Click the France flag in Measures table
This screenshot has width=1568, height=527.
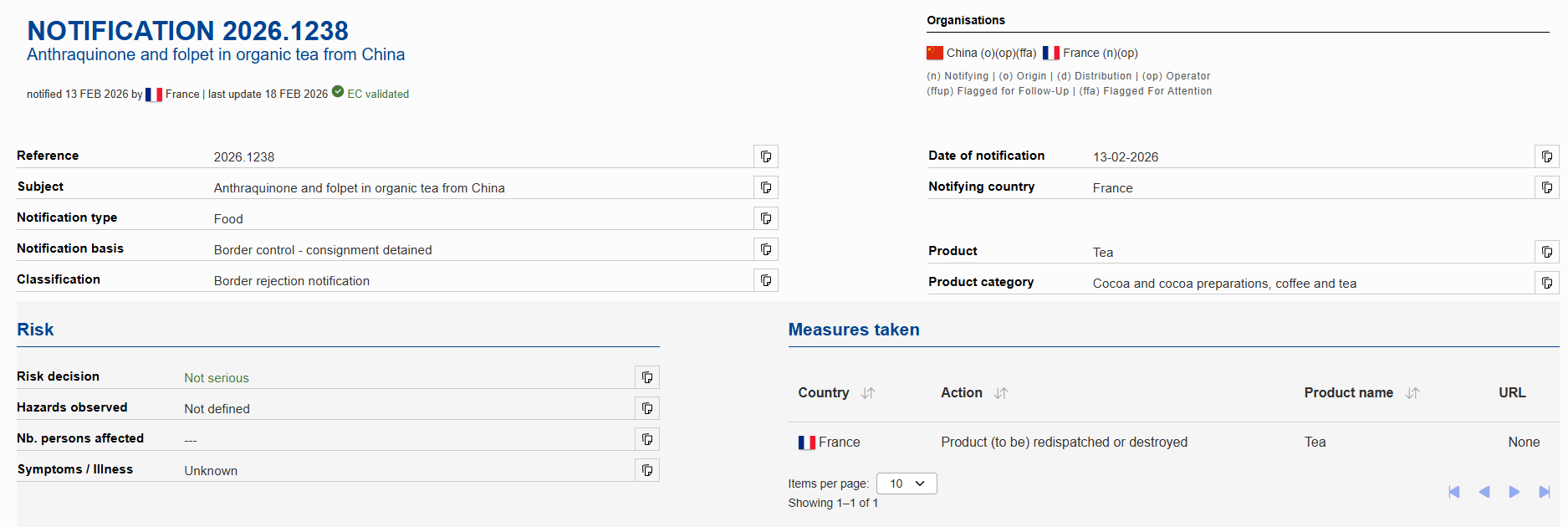(807, 443)
